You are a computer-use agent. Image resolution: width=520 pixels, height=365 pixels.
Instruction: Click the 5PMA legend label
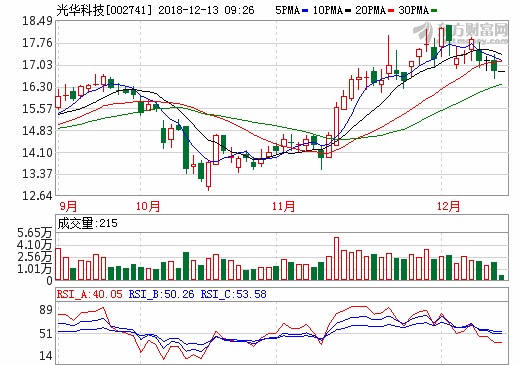(287, 10)
